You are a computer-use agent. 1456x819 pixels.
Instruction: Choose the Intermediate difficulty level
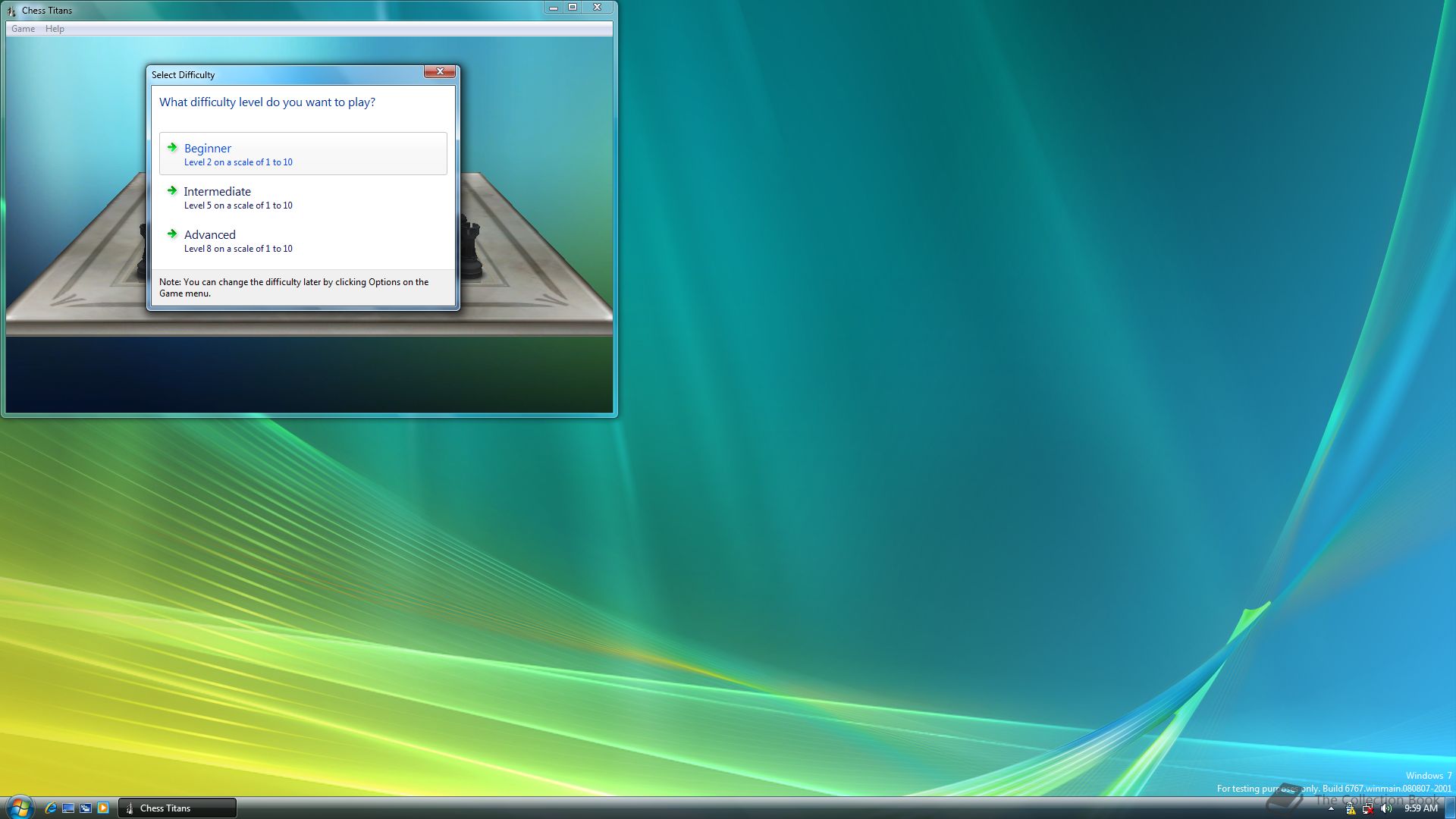[x=303, y=197]
